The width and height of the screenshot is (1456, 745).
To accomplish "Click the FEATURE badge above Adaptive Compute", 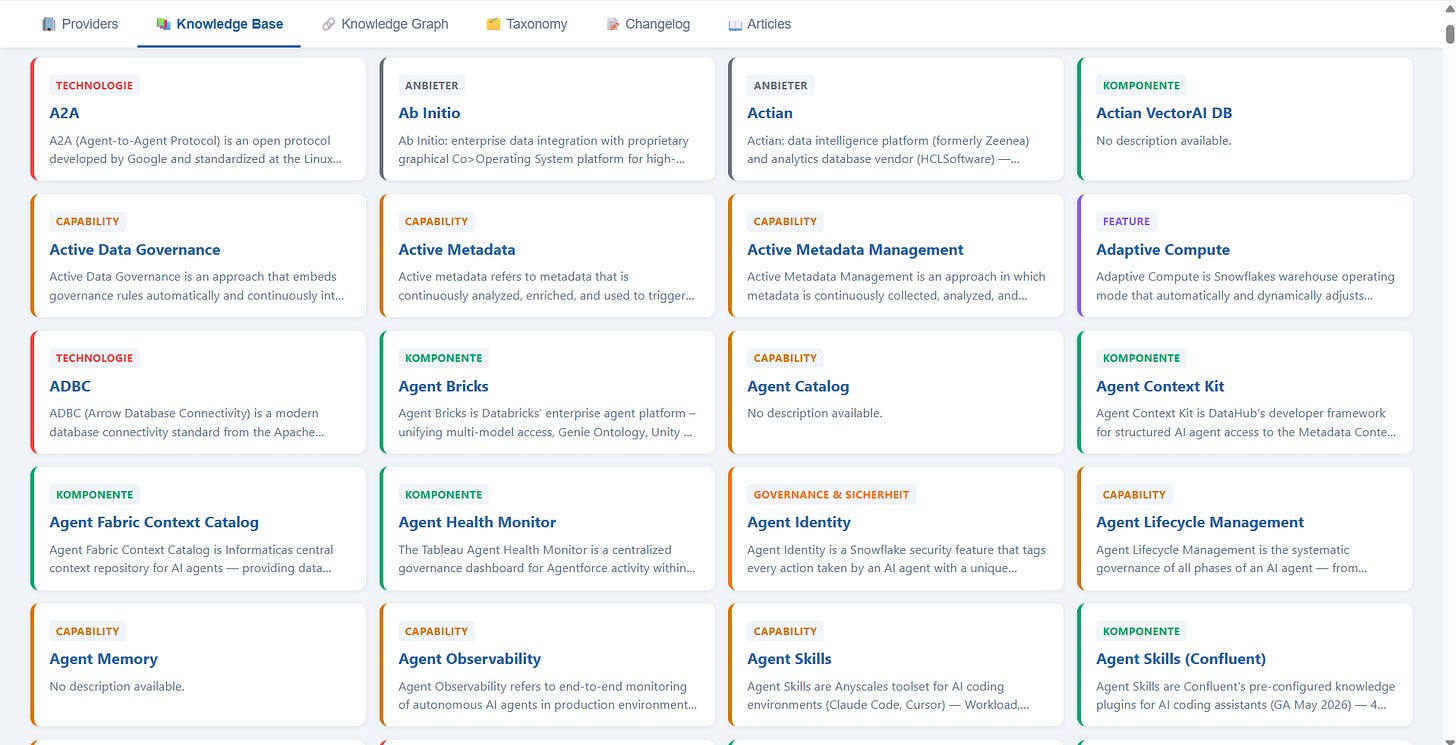I will point(1126,222).
